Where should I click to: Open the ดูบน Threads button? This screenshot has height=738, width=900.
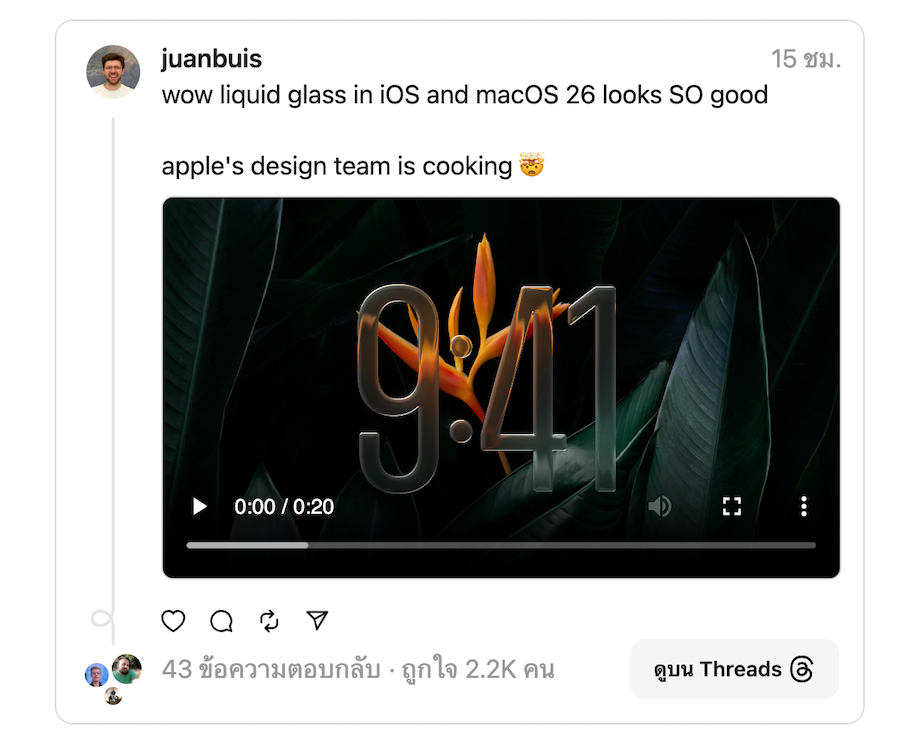tap(734, 669)
